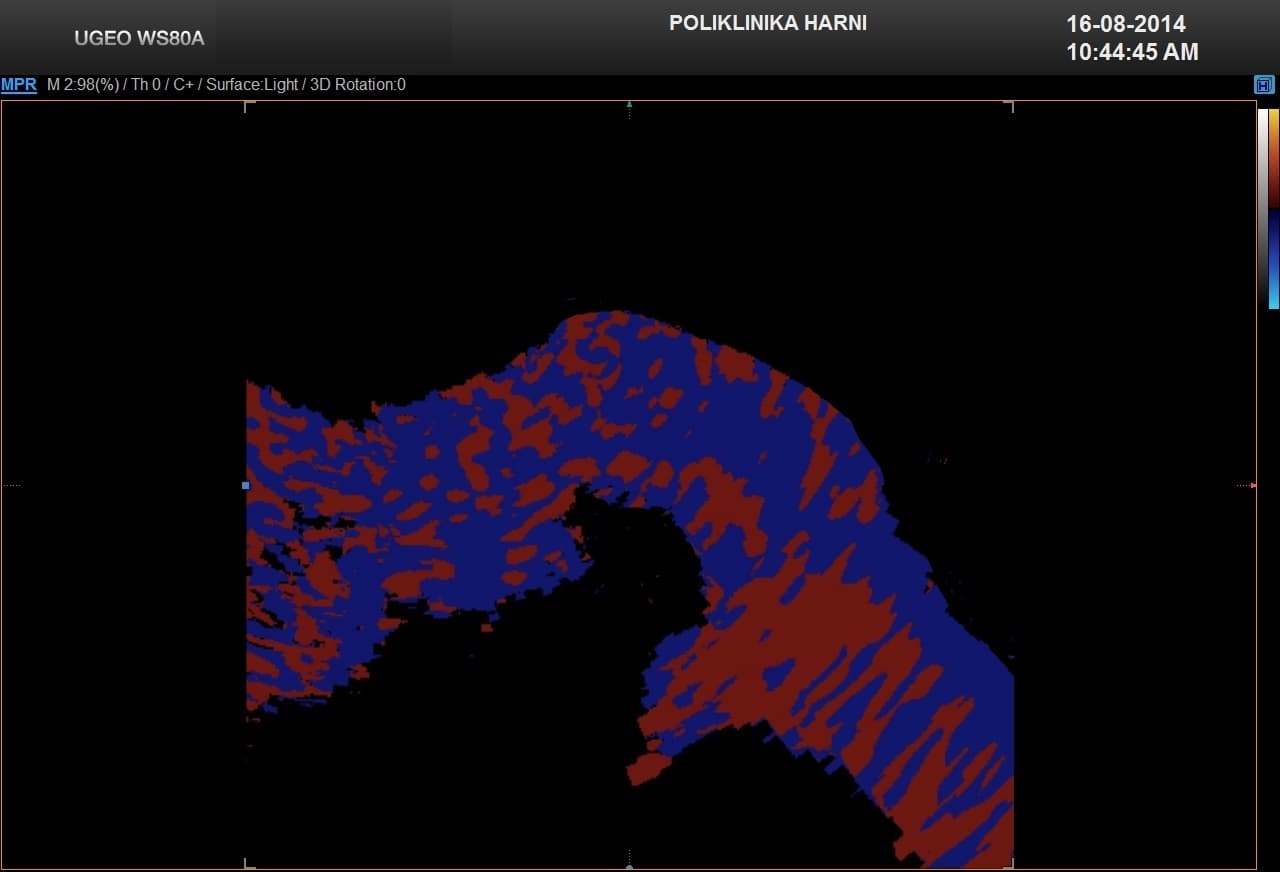Click the M 2:98(%) parameter
The width and height of the screenshot is (1280, 872).
tap(85, 85)
